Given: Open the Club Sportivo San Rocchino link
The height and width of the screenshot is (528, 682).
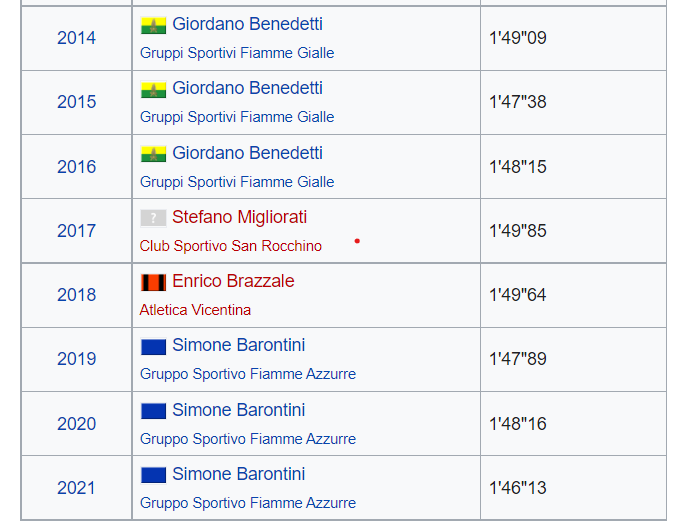Looking at the screenshot, I should (231, 246).
